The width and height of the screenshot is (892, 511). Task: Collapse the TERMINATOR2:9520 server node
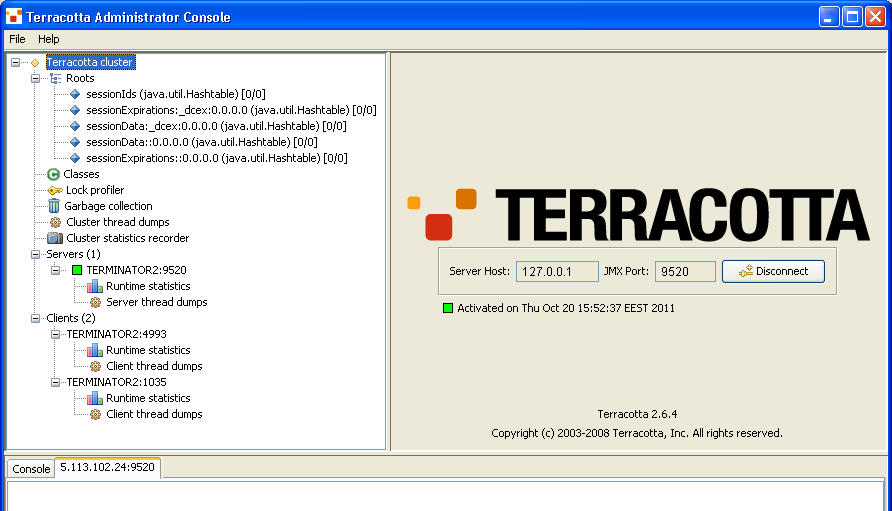[55, 270]
